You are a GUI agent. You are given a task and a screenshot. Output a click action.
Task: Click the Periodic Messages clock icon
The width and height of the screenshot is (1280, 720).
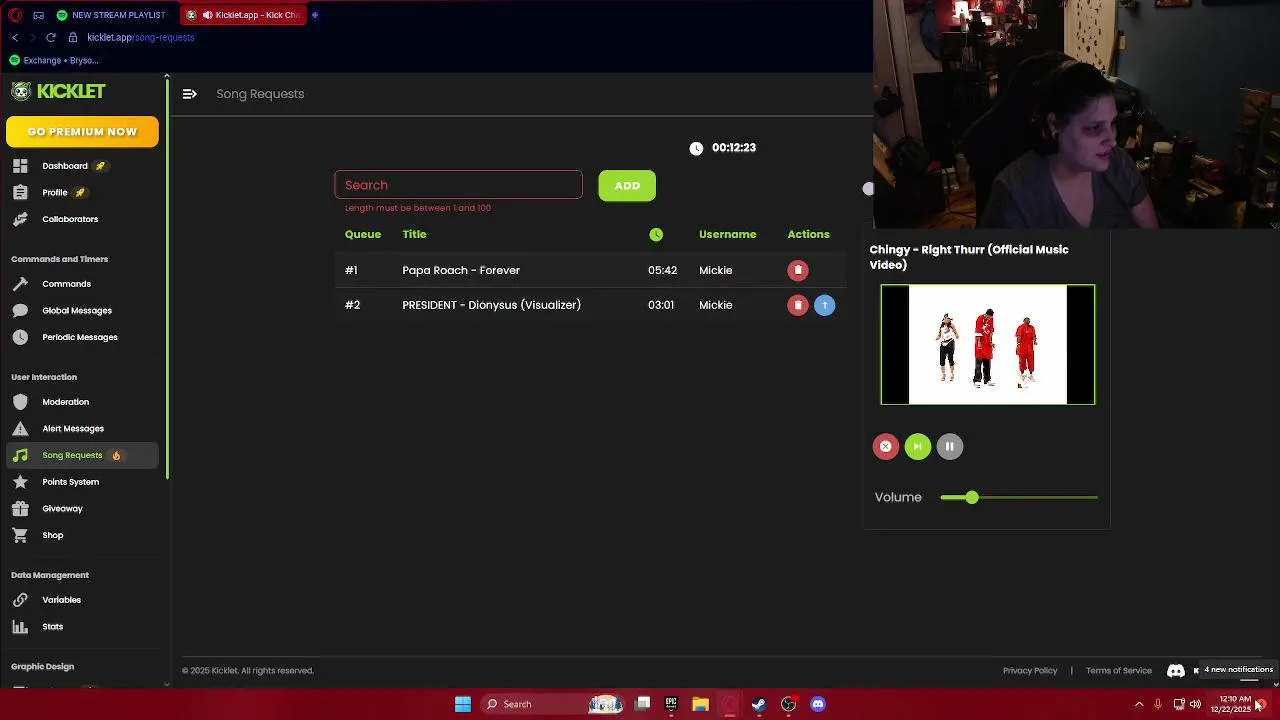coord(20,337)
